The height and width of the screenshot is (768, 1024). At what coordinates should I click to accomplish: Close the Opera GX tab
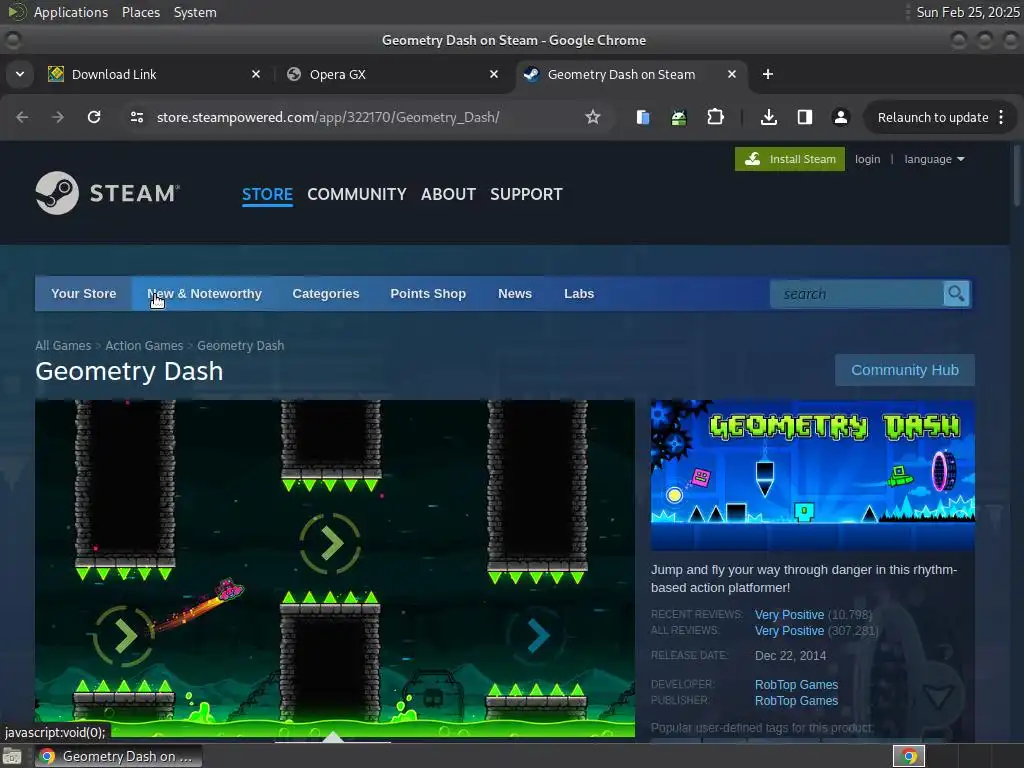(x=494, y=74)
